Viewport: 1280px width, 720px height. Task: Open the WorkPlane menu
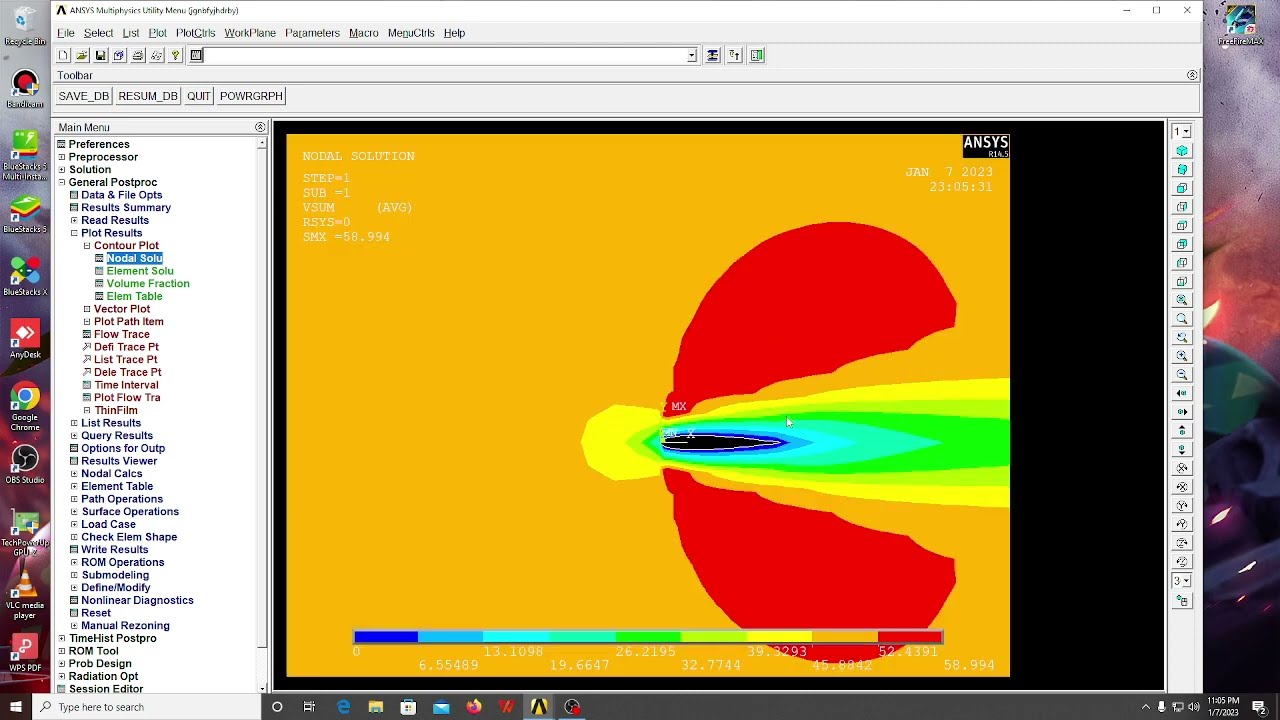point(250,33)
